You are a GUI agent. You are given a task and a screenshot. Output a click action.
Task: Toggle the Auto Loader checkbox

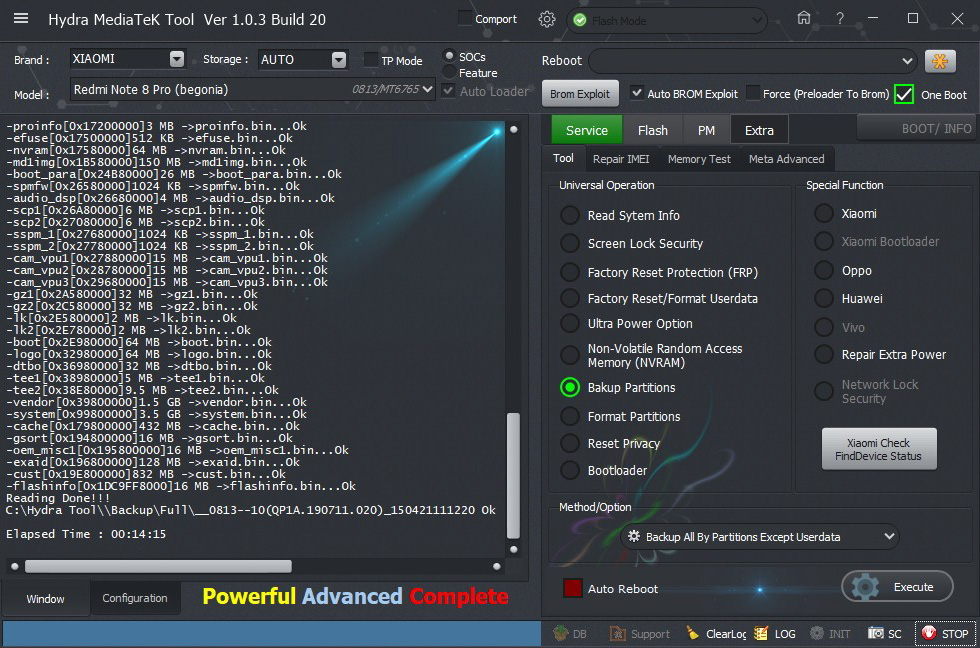[448, 91]
